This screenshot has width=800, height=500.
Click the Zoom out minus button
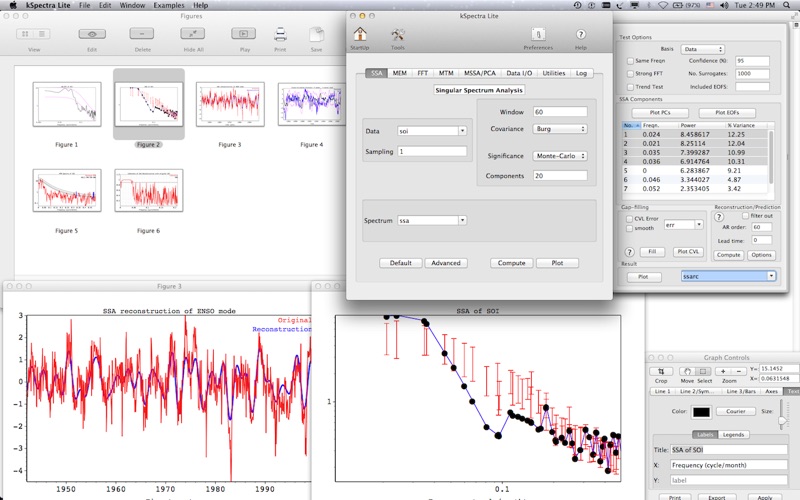click(738, 371)
